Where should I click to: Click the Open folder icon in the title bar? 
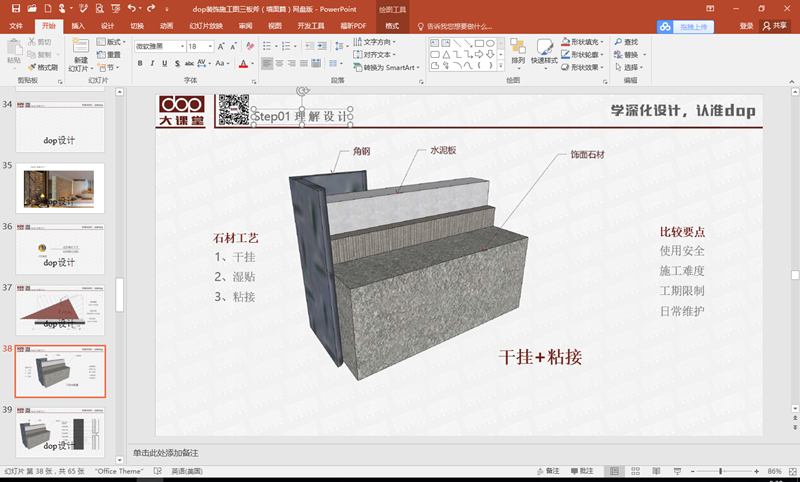click(32, 9)
